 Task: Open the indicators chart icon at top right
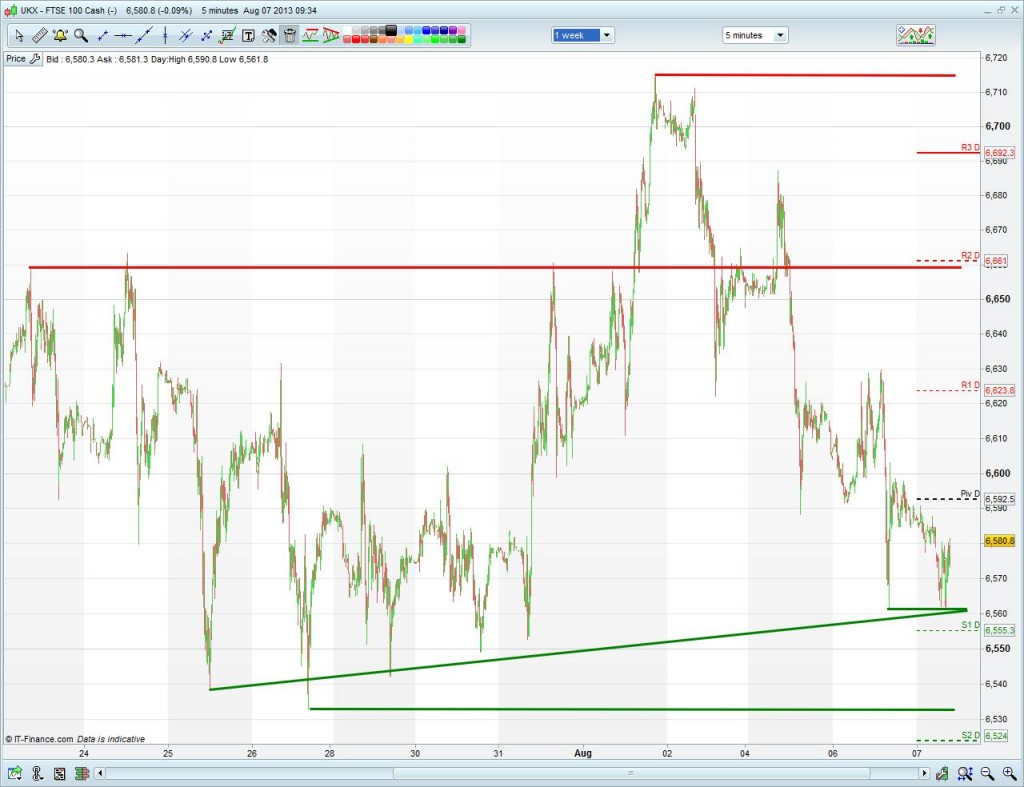point(916,35)
